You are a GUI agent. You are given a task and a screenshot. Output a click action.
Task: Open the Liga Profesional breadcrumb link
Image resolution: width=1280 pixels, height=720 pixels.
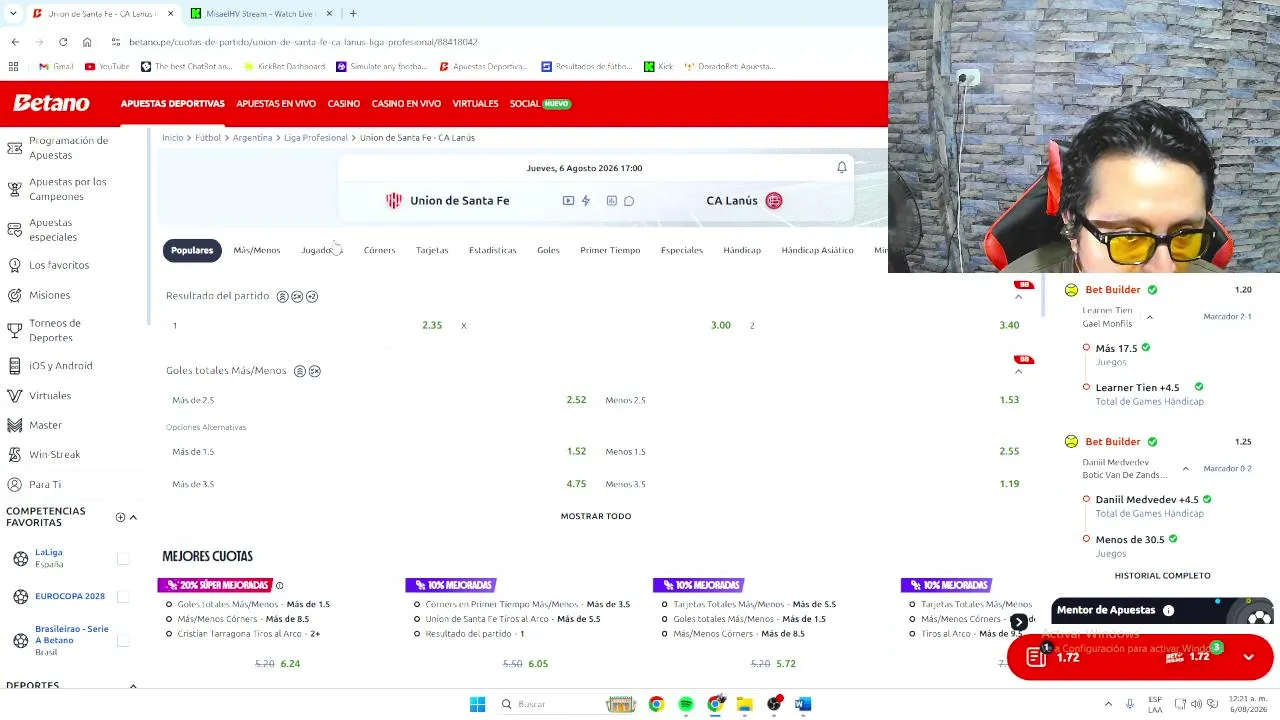point(316,137)
